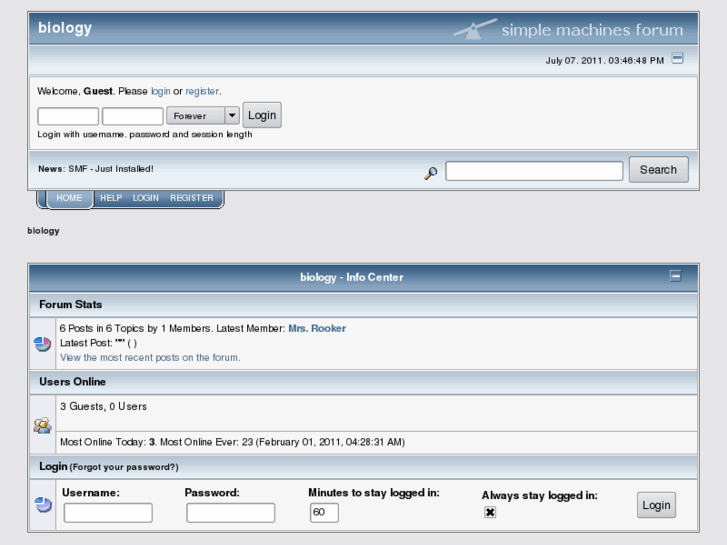
Task: Open the LOGIN menu tab
Action: pyautogui.click(x=146, y=198)
